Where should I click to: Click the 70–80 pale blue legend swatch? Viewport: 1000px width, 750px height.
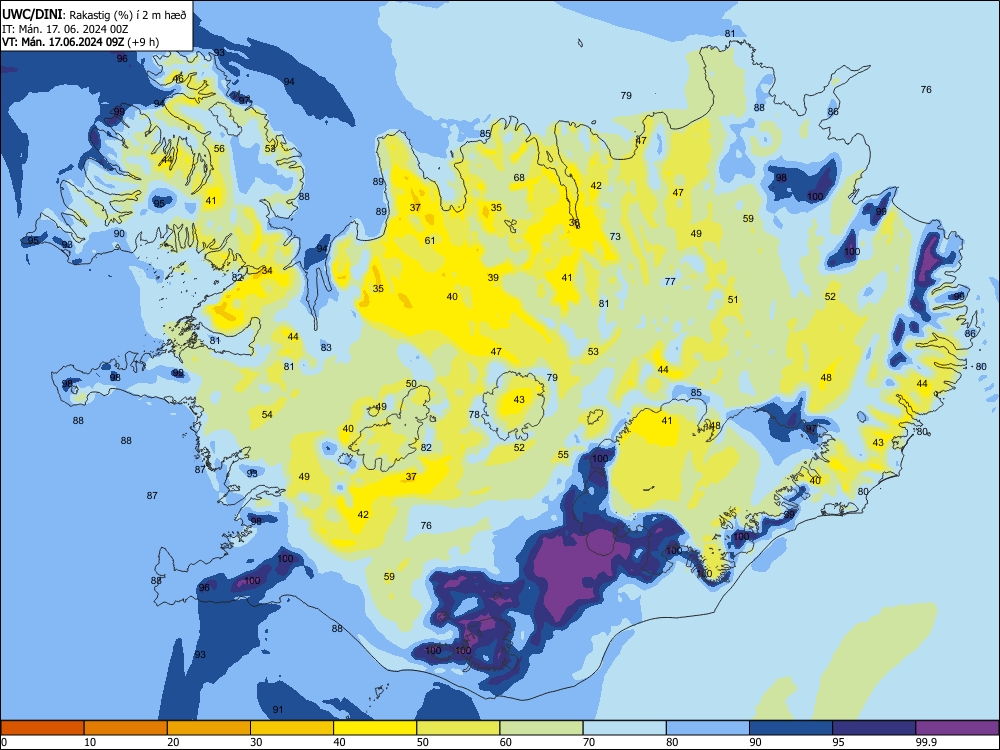624,728
